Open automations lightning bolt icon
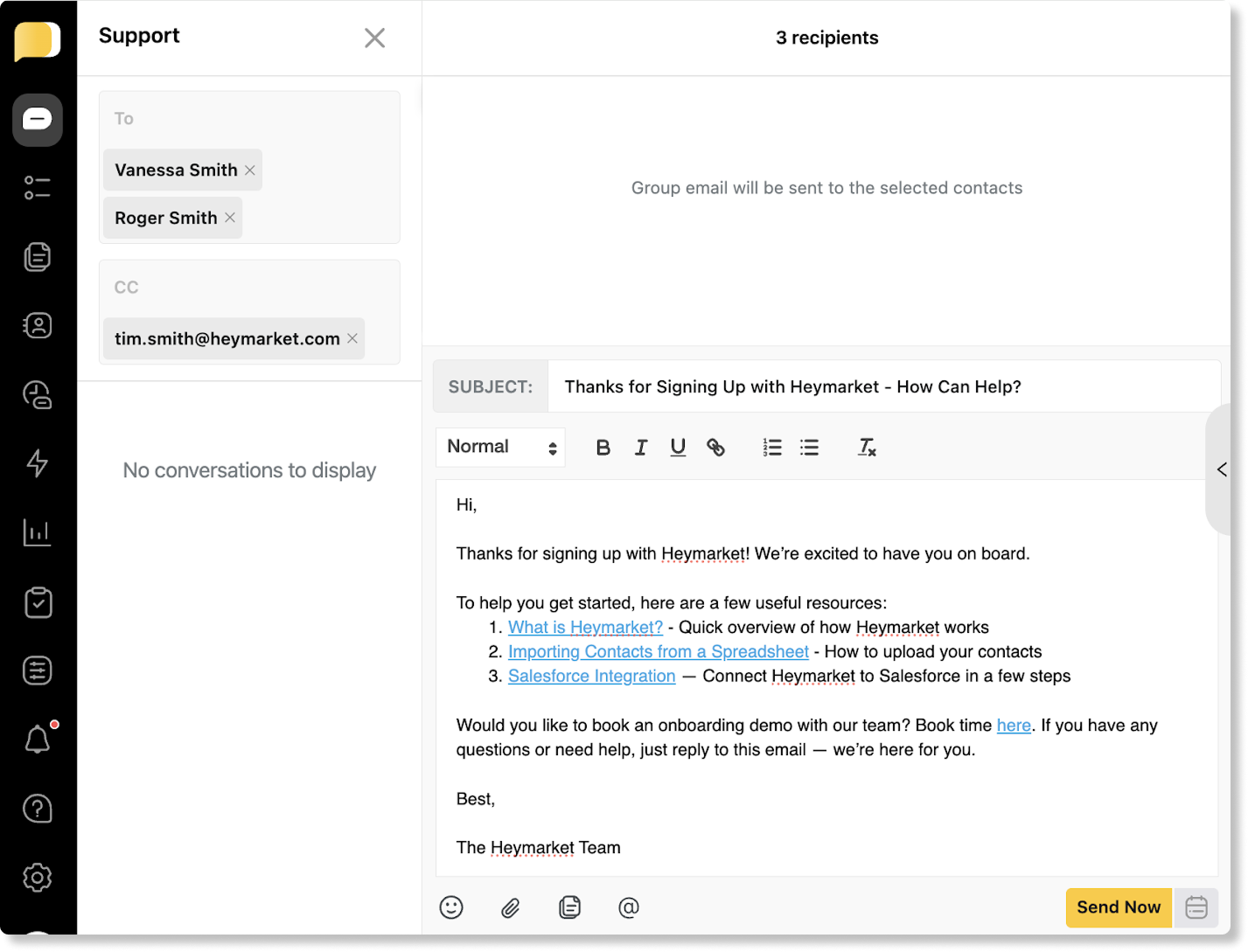Viewport: 1248px width, 952px height. [38, 463]
